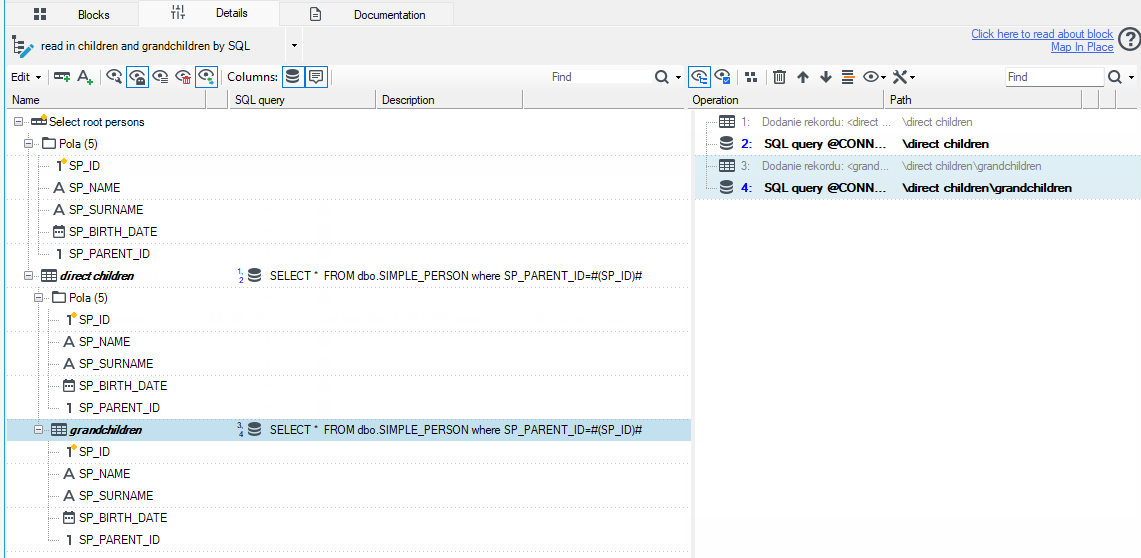
Task: Open left search options dropdown arrow
Action: point(678,77)
